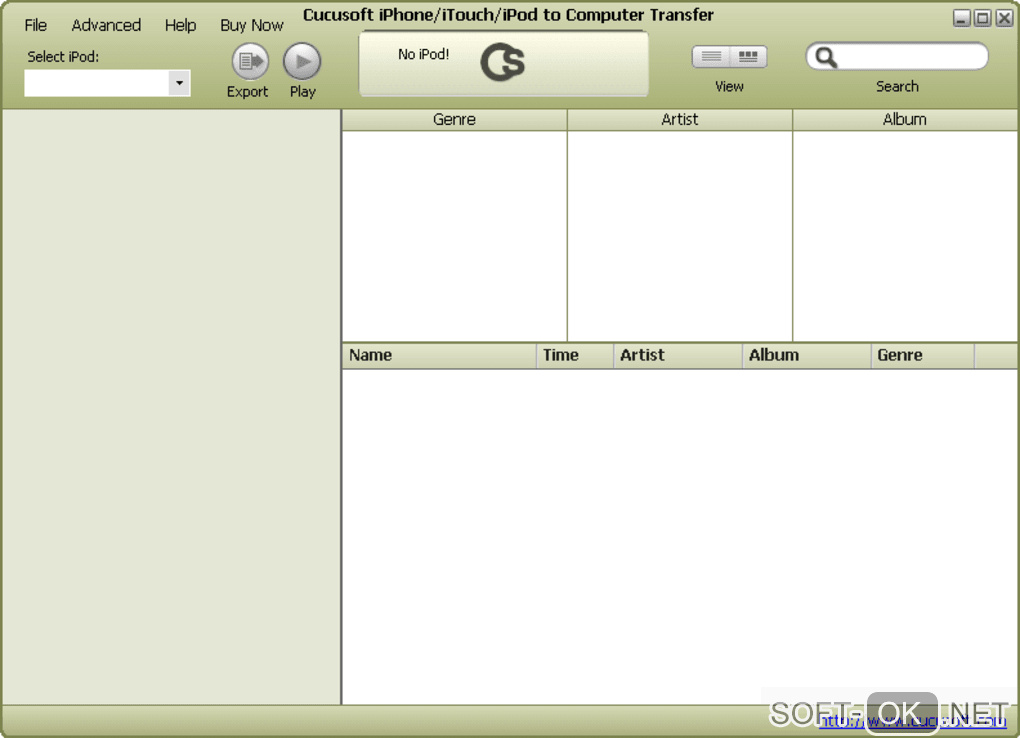This screenshot has width=1020, height=738.
Task: Switch to grid view icon
Action: [x=748, y=57]
